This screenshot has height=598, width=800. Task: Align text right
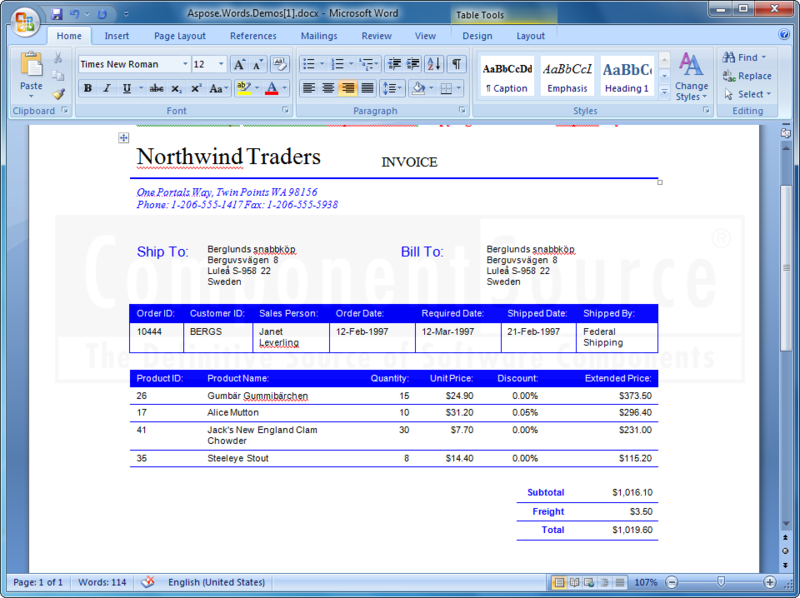[x=347, y=88]
